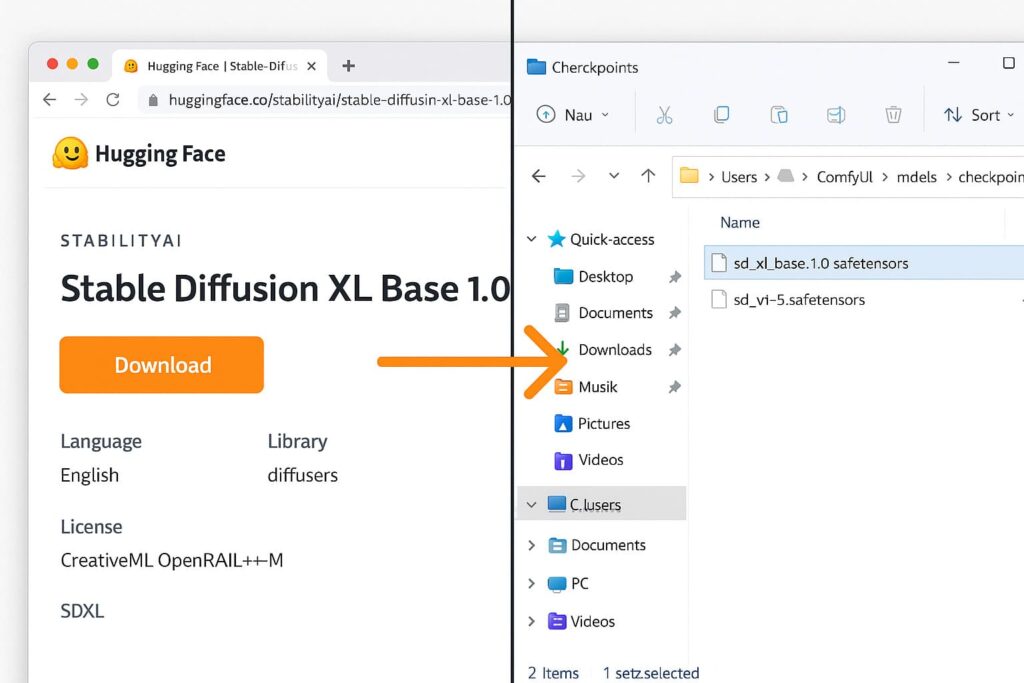The height and width of the screenshot is (683, 1024).
Task: Click the diffusers library value
Action: [x=302, y=475]
